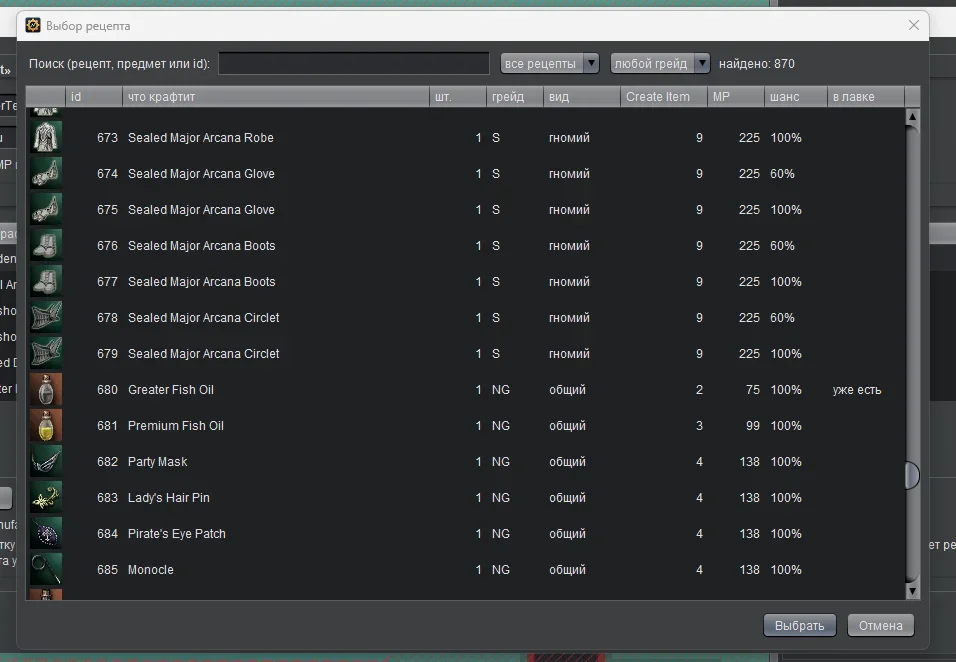
Task: Open the 'все рецепты' recipe filter dropdown
Action: (550, 63)
